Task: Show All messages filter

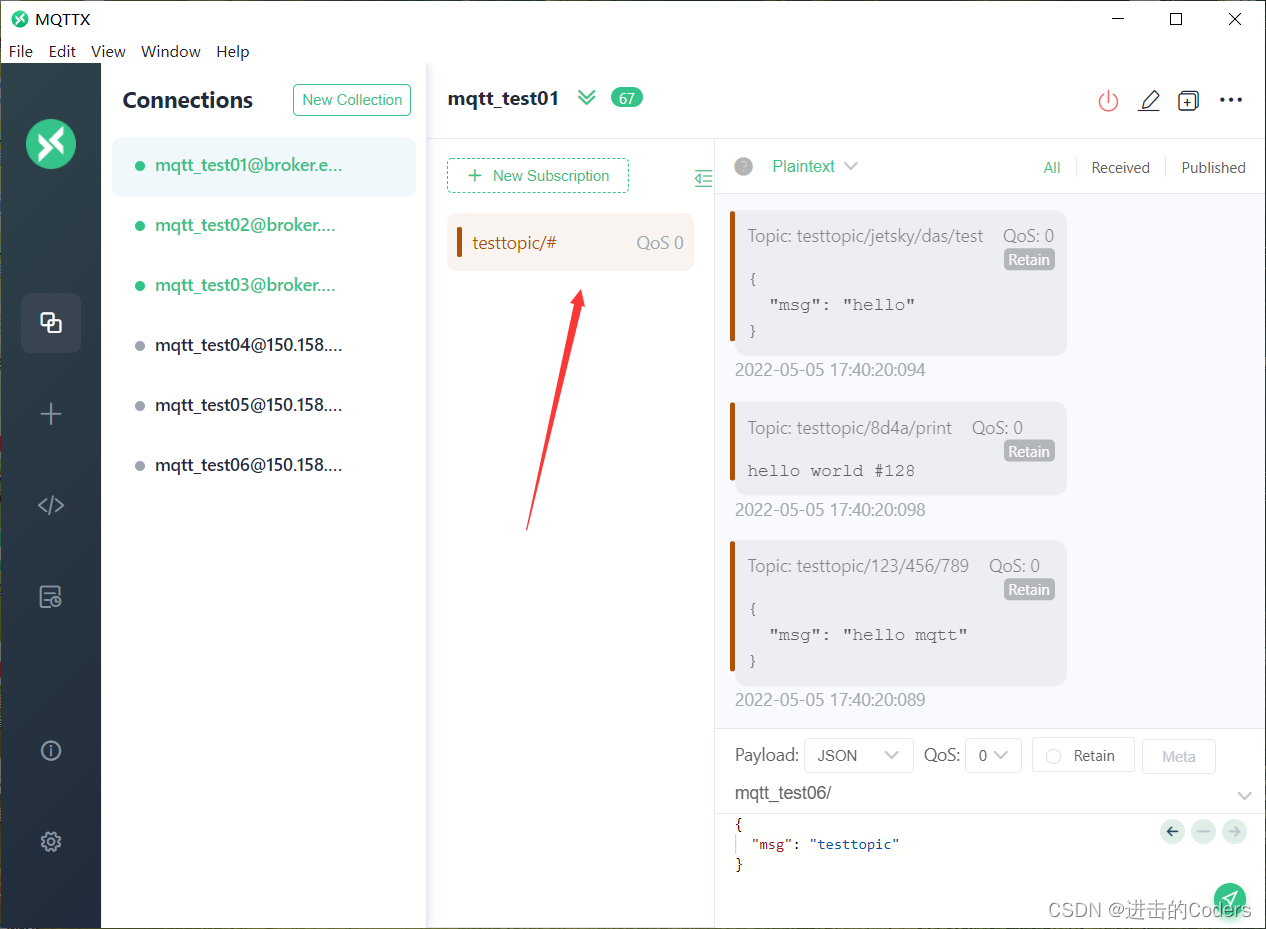Action: point(1052,168)
